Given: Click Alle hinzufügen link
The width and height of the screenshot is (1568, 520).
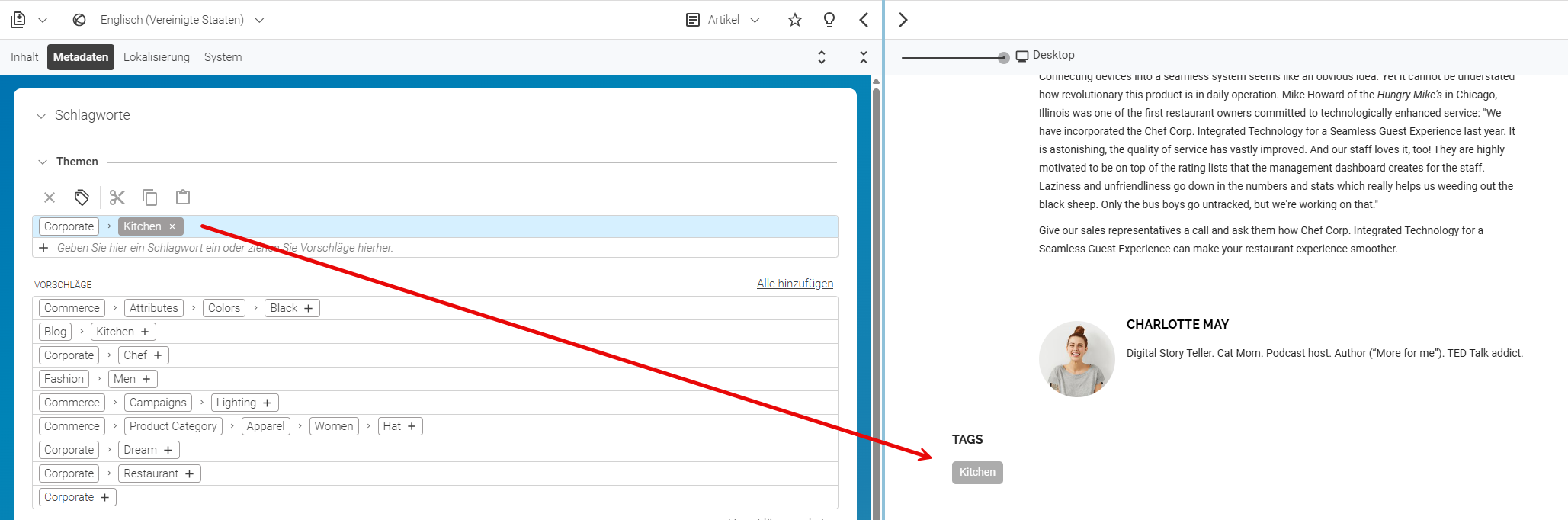Looking at the screenshot, I should (795, 284).
